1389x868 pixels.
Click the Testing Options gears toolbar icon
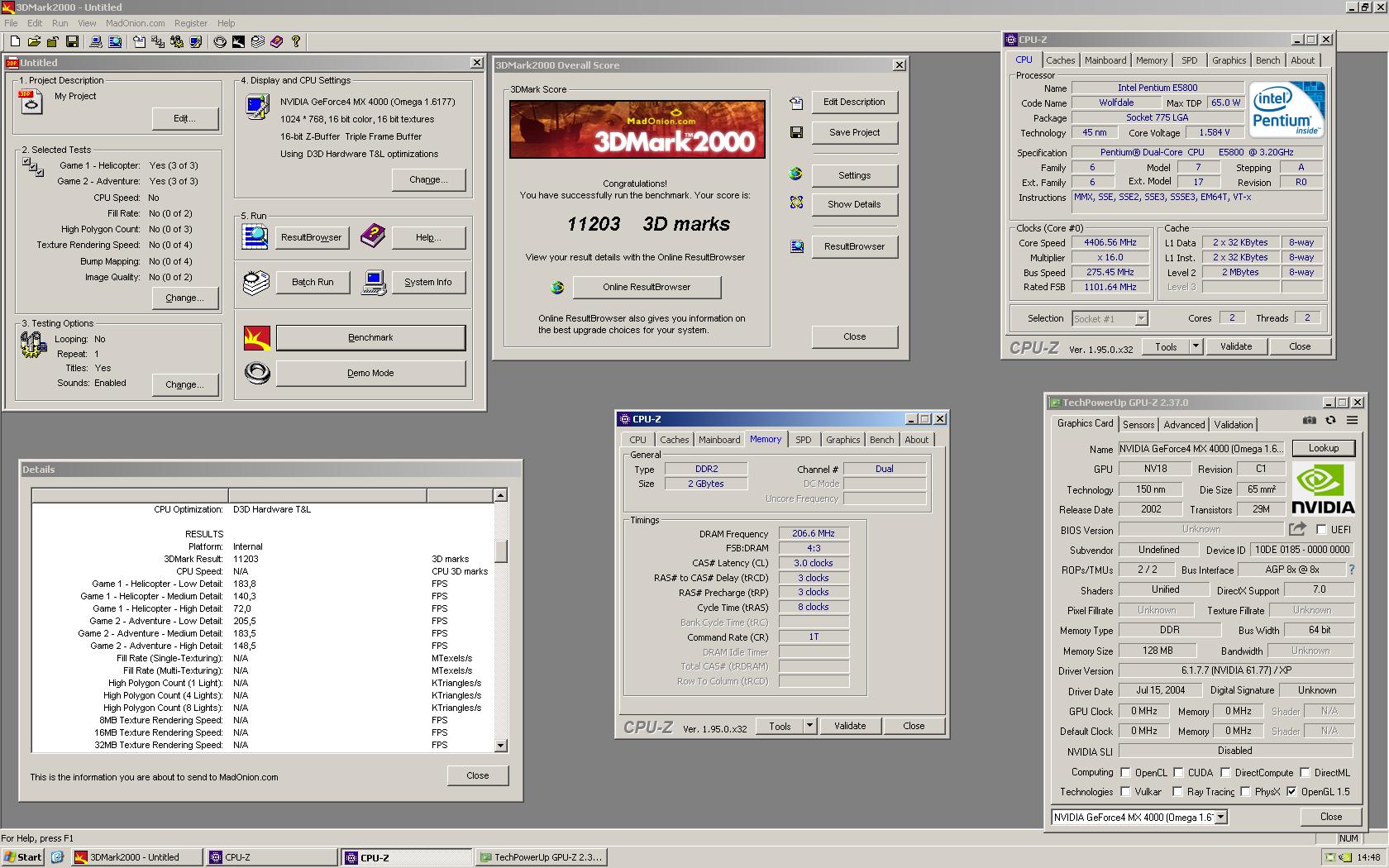(x=177, y=41)
